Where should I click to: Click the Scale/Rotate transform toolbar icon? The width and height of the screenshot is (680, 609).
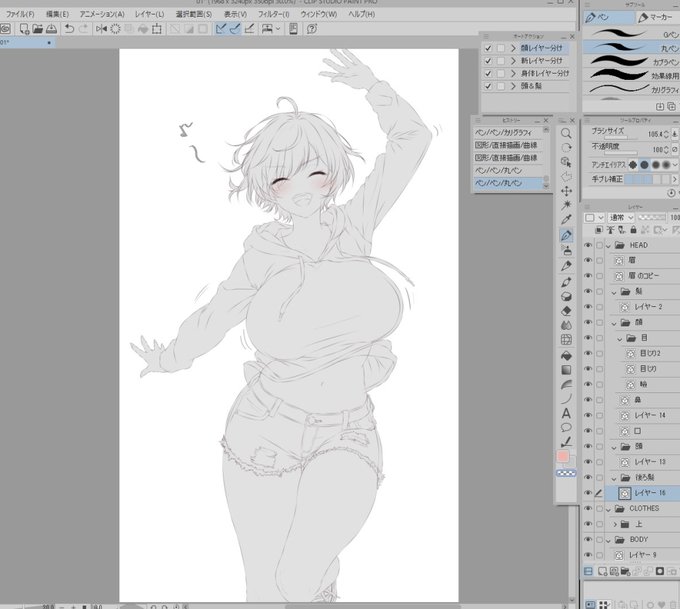pyautogui.click(x=157, y=29)
